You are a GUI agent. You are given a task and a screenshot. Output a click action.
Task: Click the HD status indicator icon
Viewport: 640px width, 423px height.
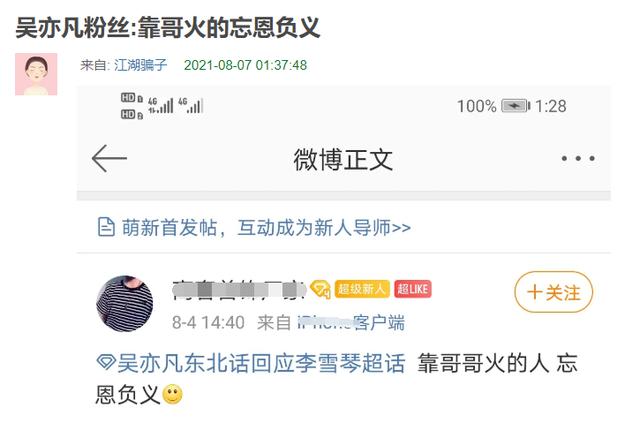(132, 106)
